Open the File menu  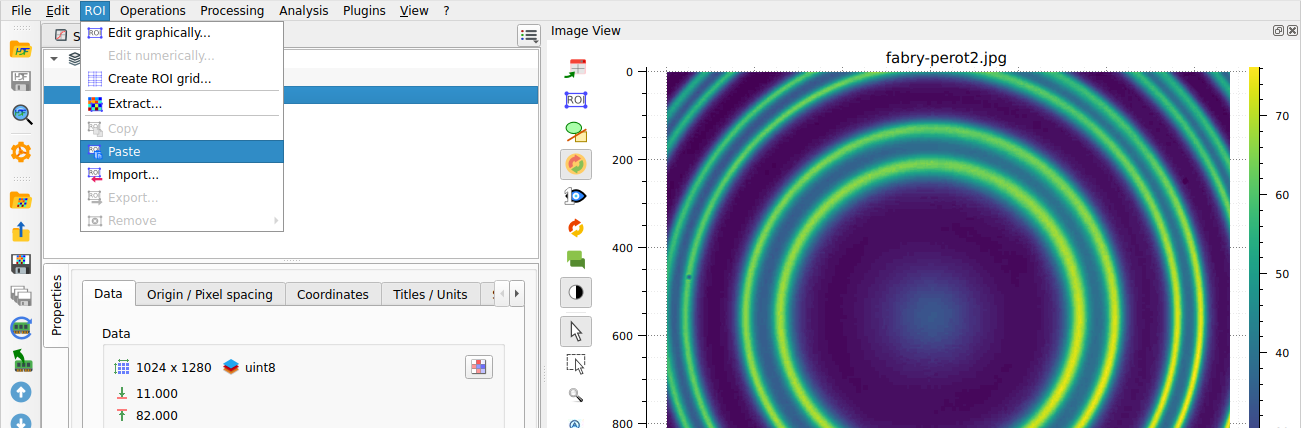(21, 11)
